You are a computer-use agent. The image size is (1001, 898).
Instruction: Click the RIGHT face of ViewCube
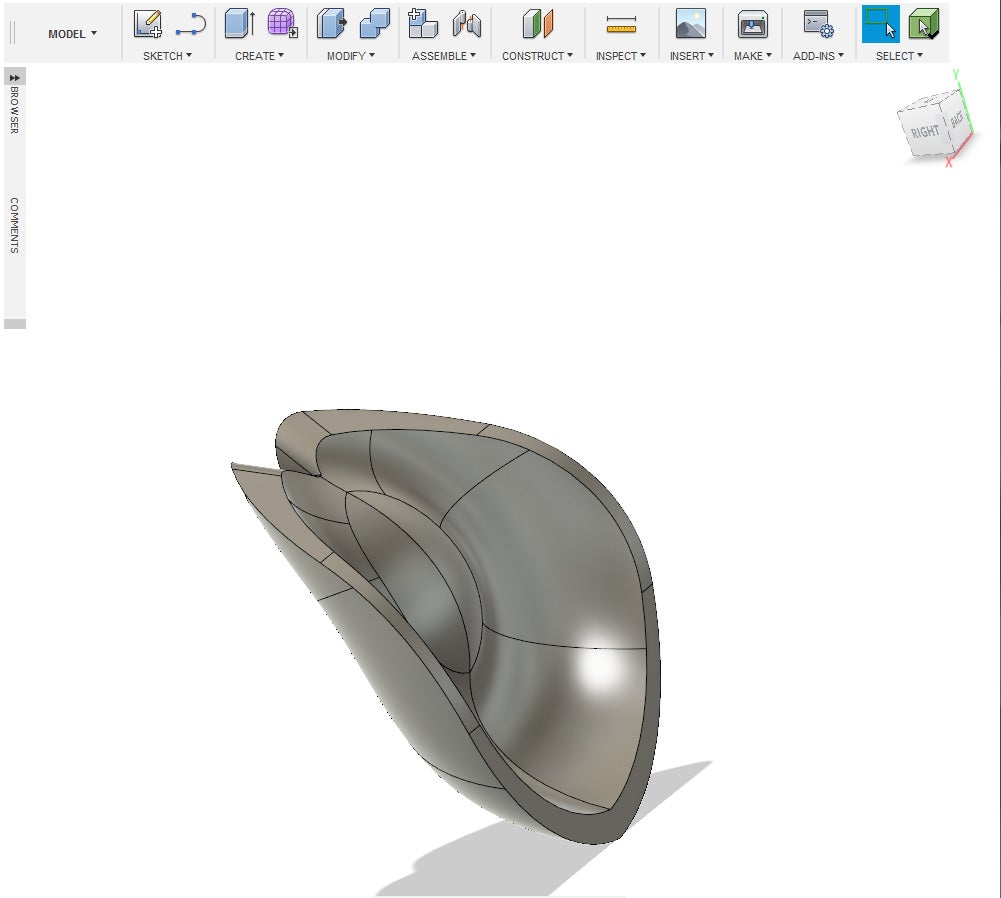tap(924, 132)
